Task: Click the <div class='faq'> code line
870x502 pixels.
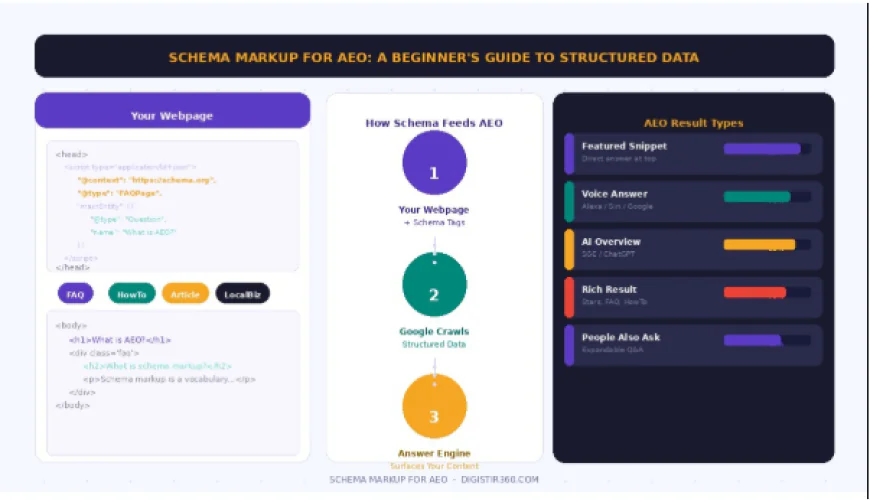Action: click(x=104, y=353)
